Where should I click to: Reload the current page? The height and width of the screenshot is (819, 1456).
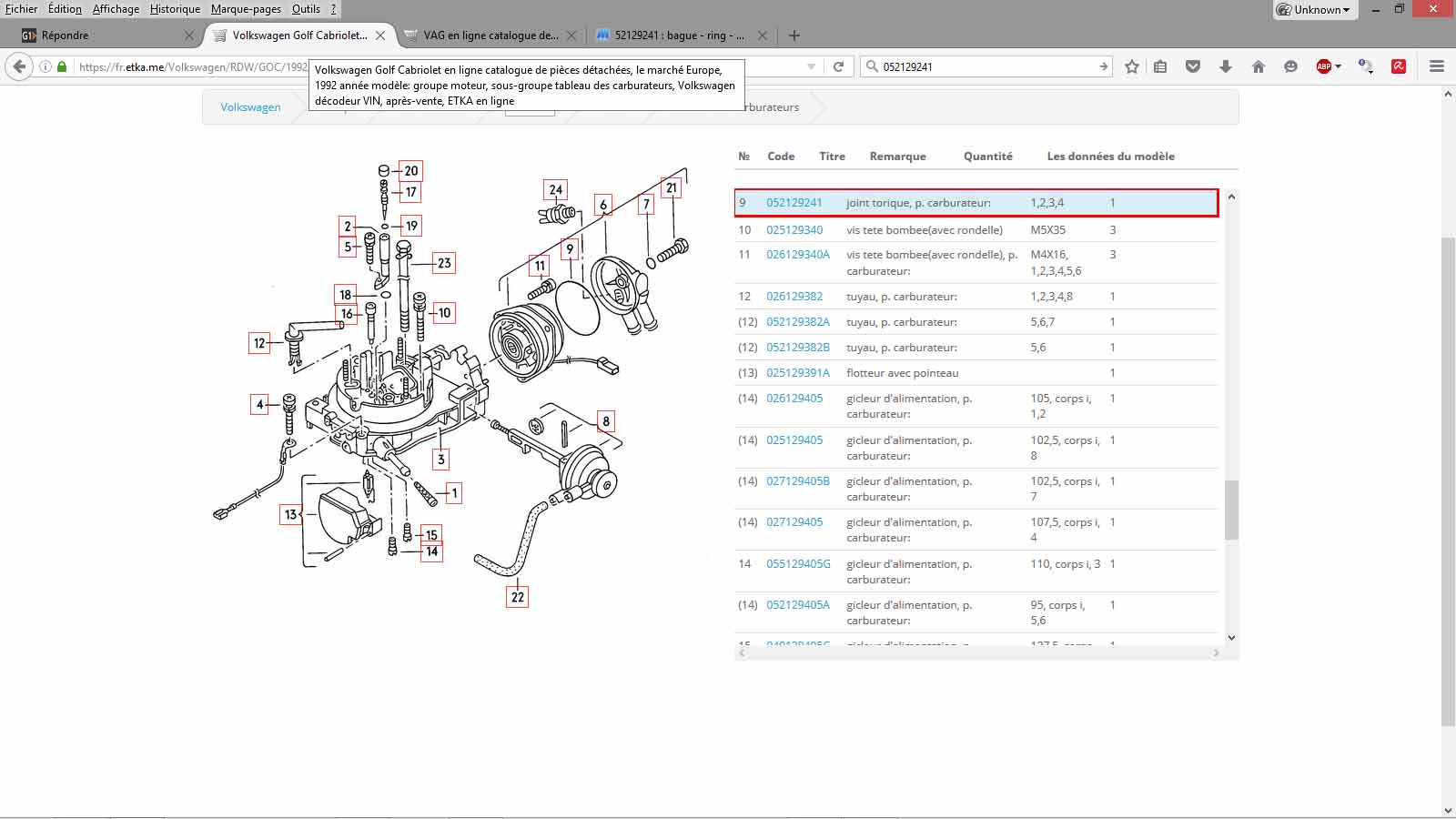click(x=838, y=66)
